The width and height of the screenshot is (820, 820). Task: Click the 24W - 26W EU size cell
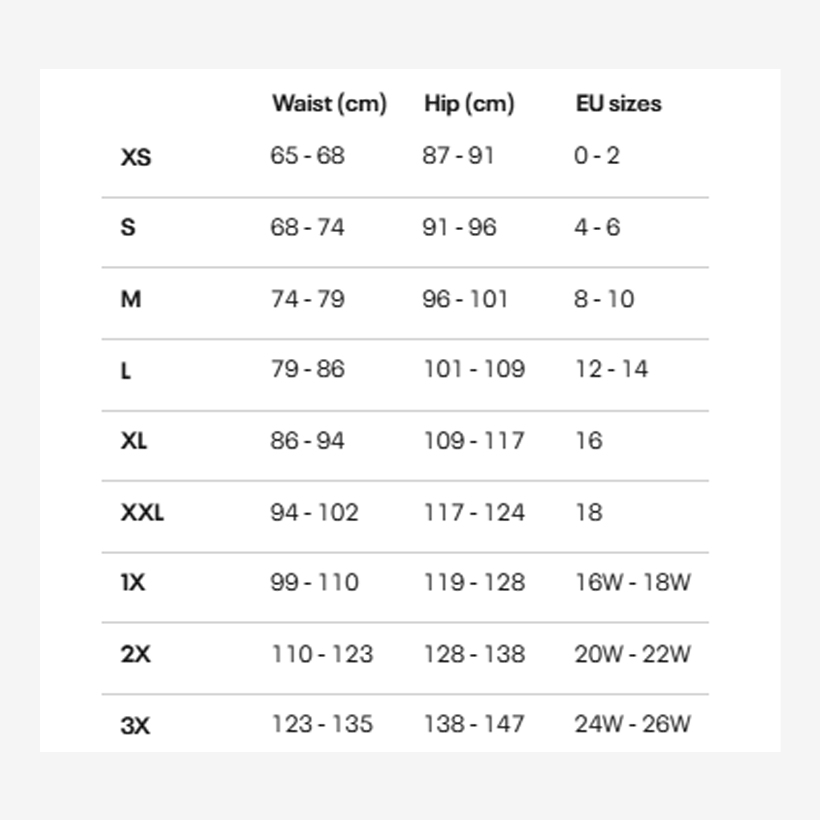click(632, 724)
